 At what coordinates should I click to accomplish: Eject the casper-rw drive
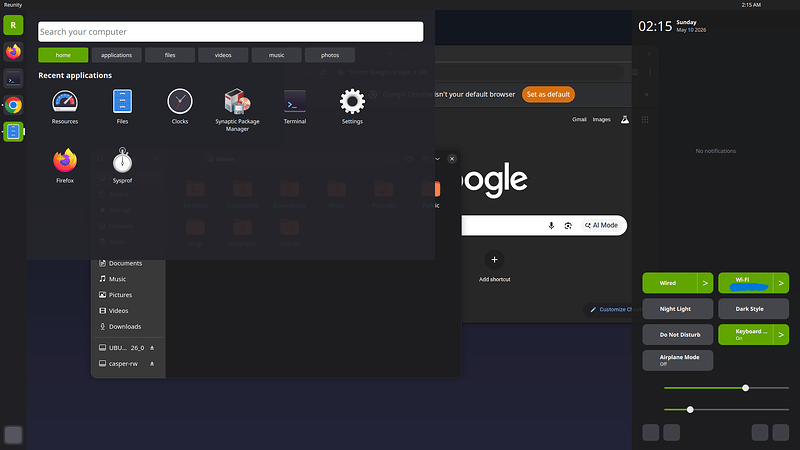tap(152, 364)
